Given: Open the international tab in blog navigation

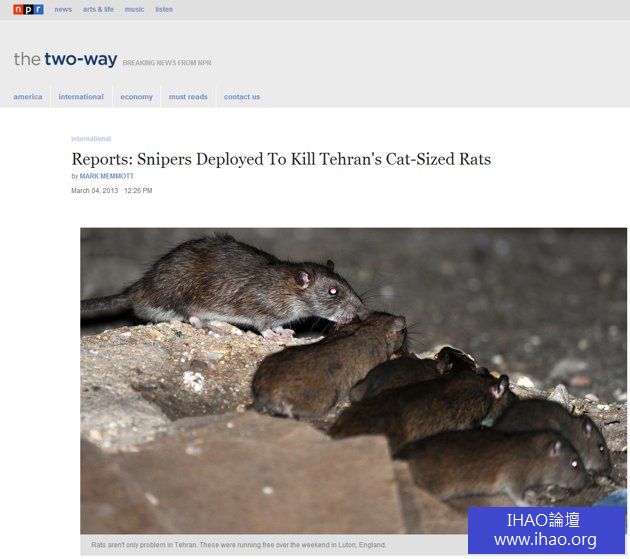Looking at the screenshot, I should tap(81, 97).
